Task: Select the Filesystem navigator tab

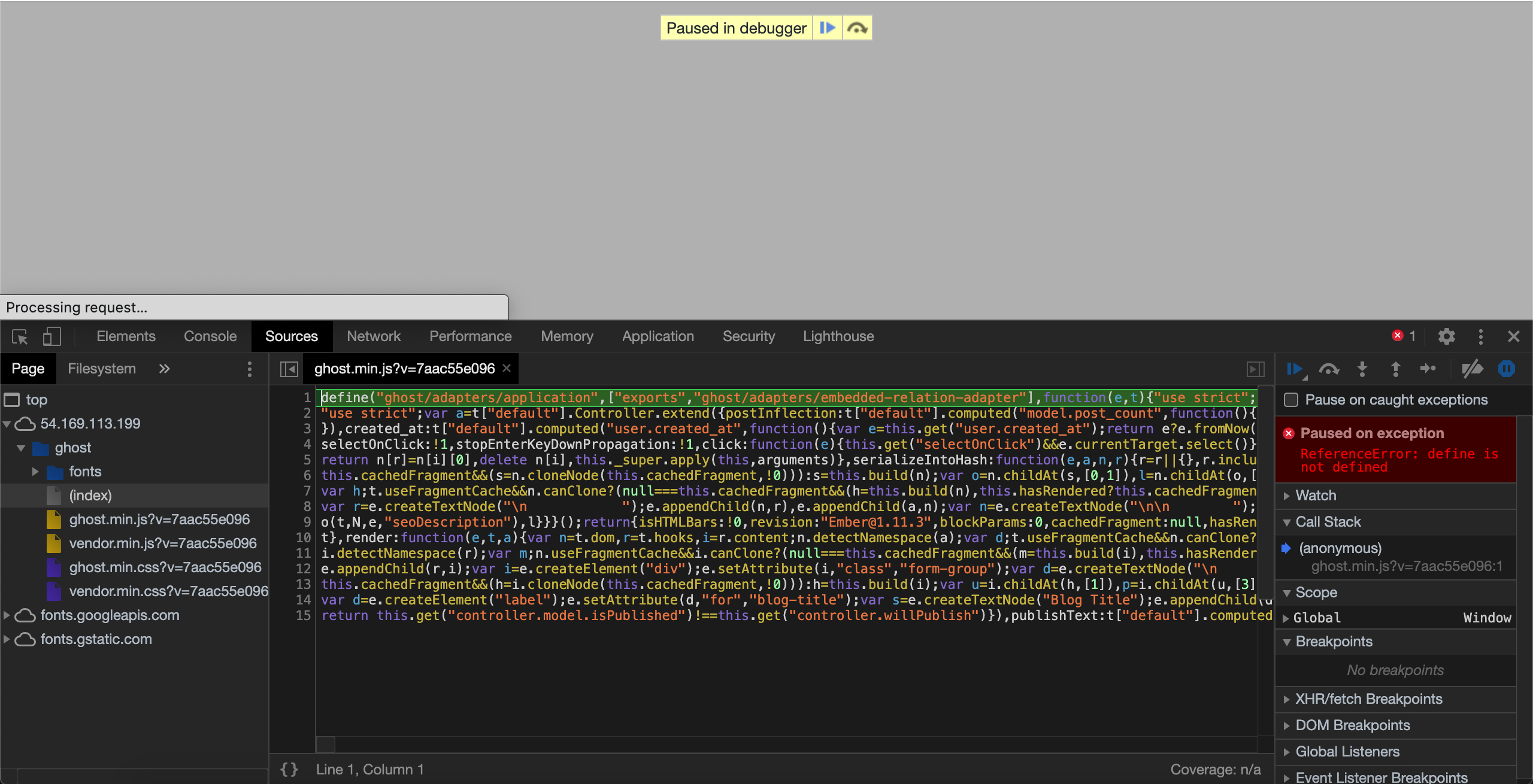Action: pos(102,369)
